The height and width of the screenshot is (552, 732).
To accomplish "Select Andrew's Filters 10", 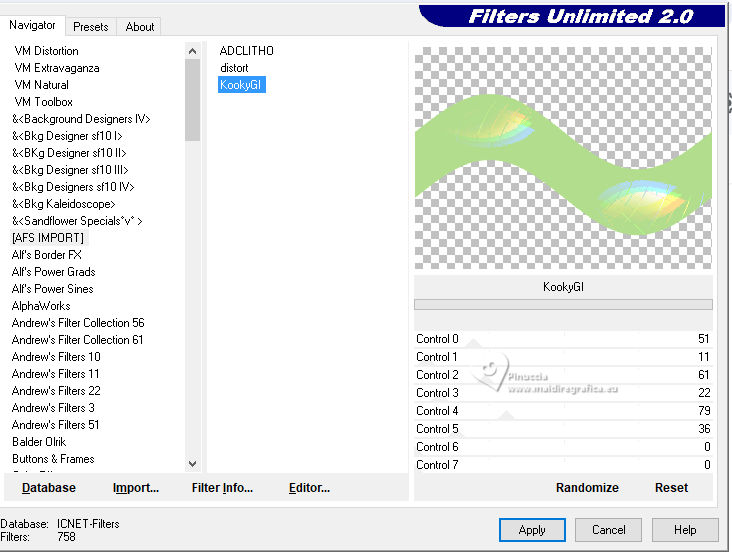I will coord(56,357).
